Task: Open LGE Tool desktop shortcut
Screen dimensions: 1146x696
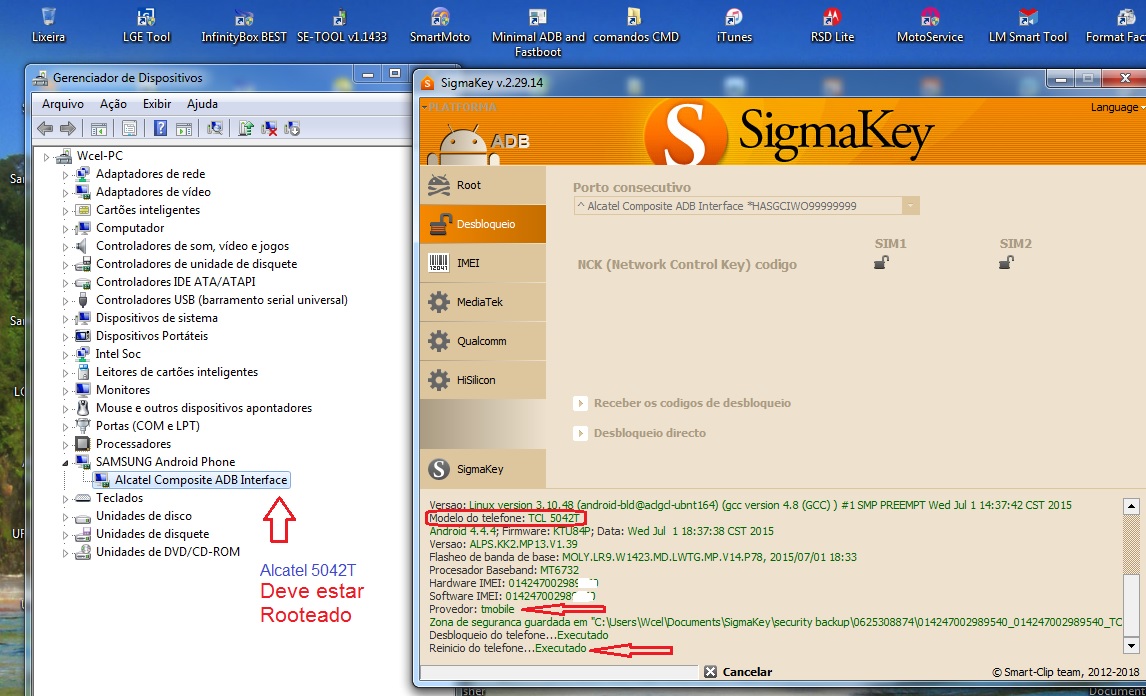Action: 146,23
